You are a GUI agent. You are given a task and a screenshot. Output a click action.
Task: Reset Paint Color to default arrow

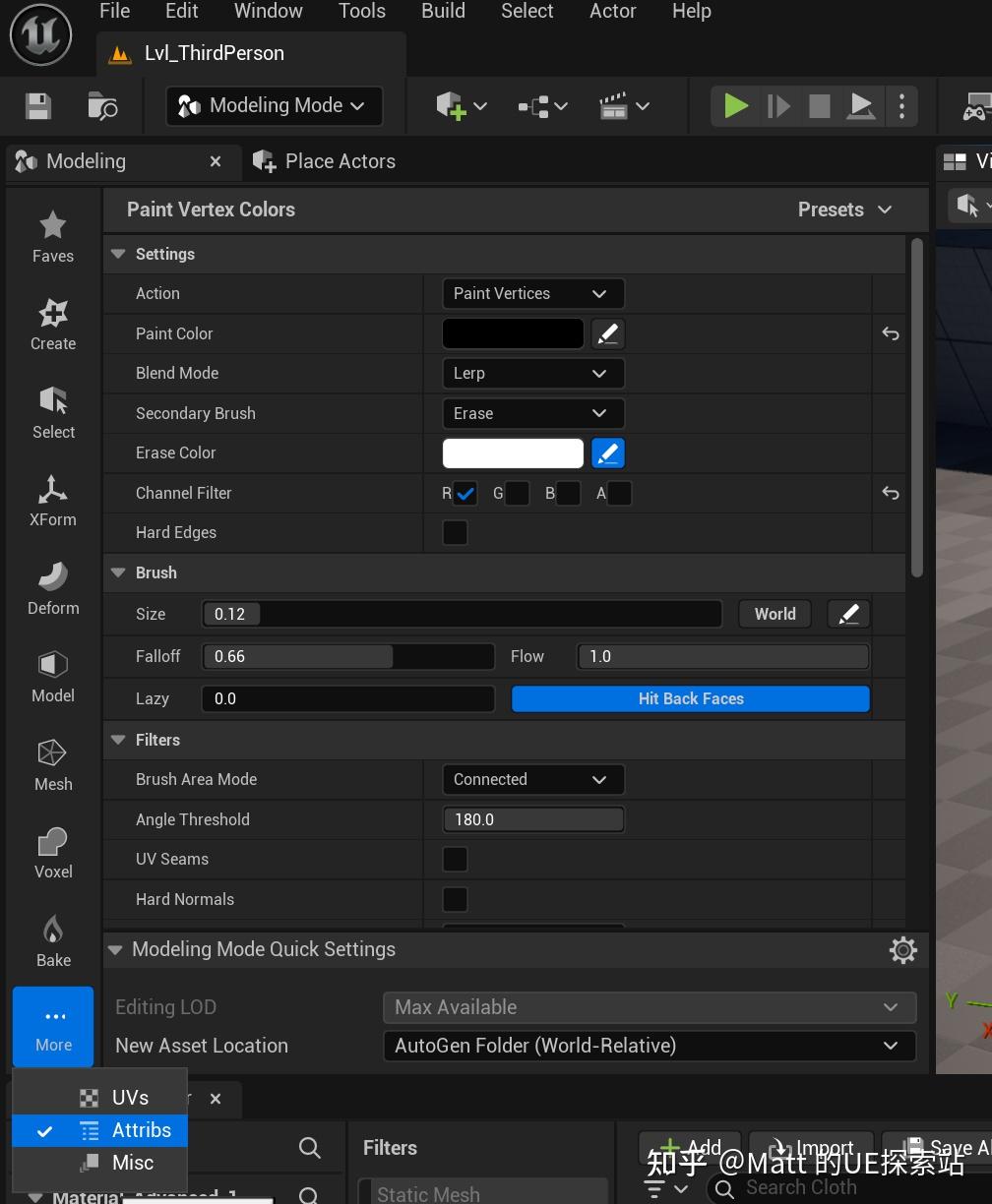point(890,334)
